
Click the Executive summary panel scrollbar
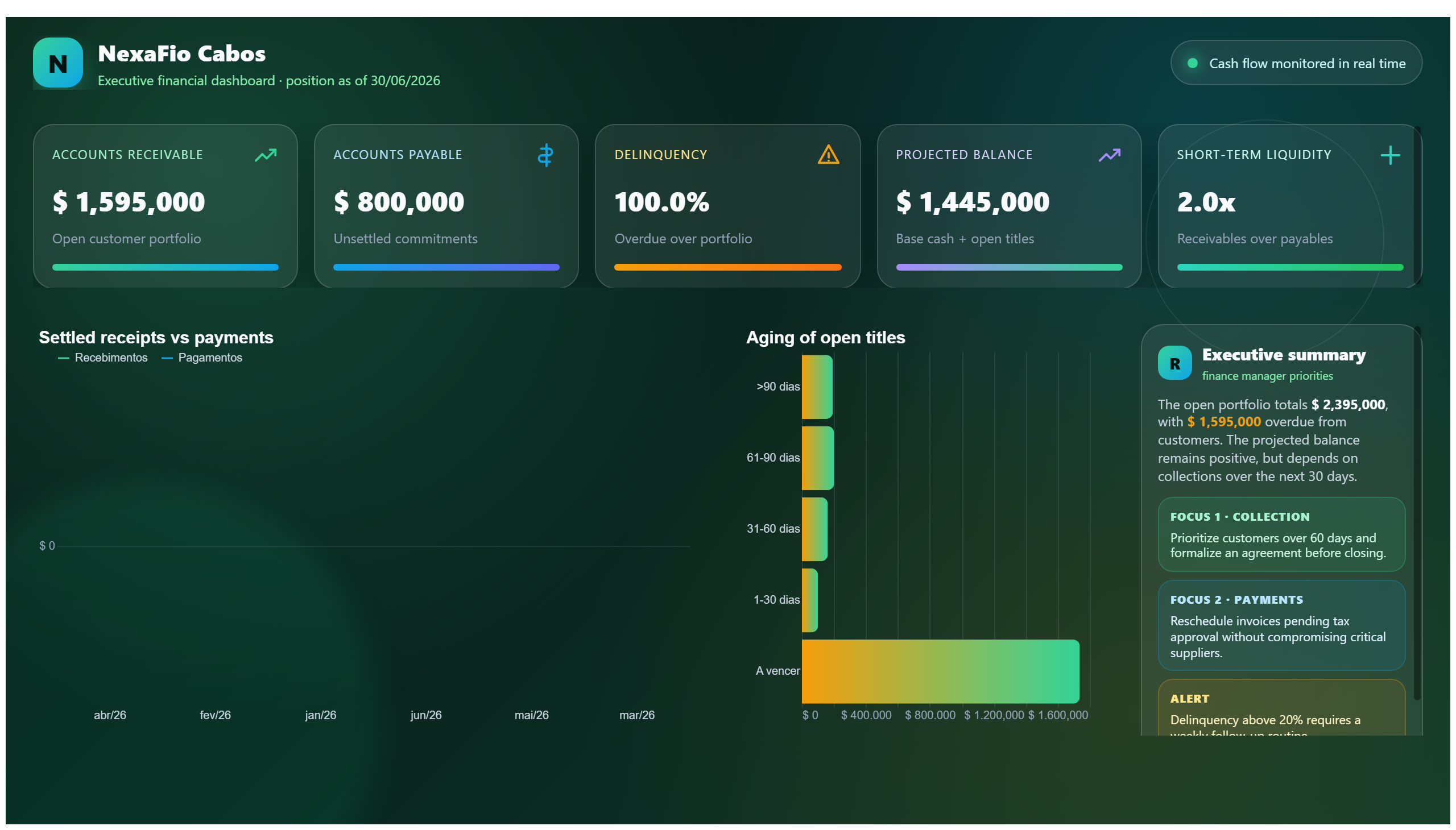pos(1417,513)
